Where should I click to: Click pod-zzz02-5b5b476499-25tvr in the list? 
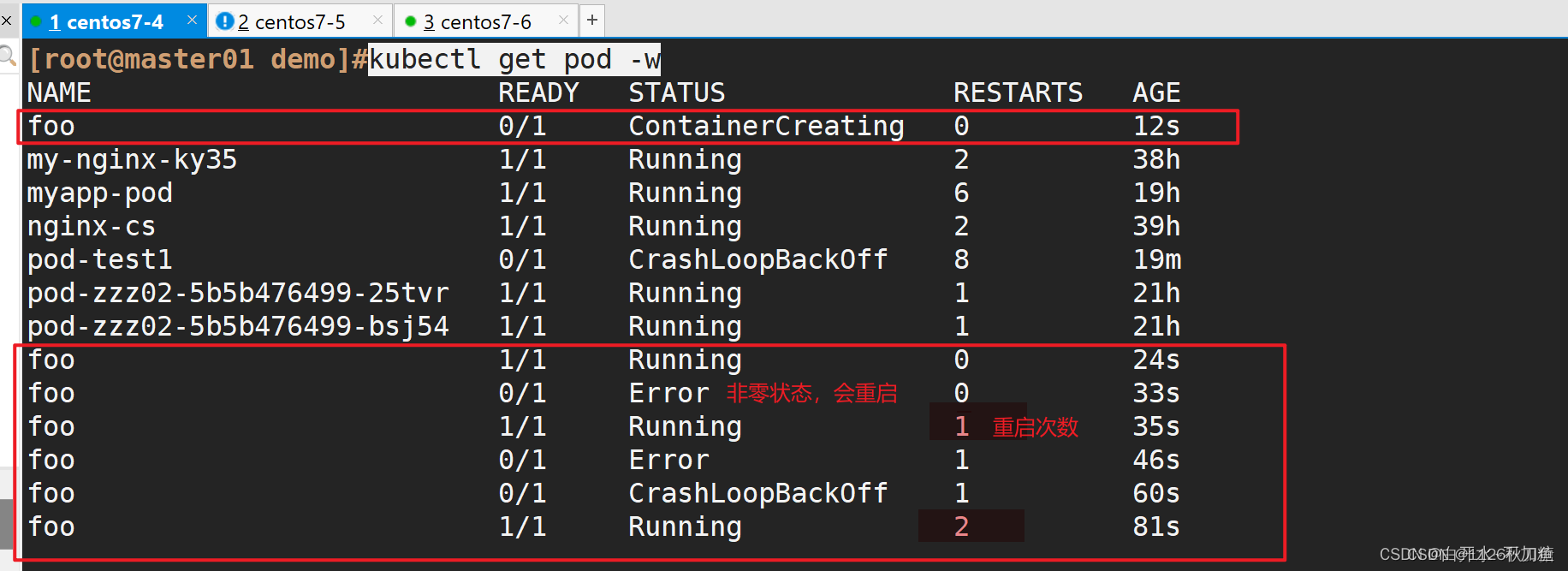238,293
